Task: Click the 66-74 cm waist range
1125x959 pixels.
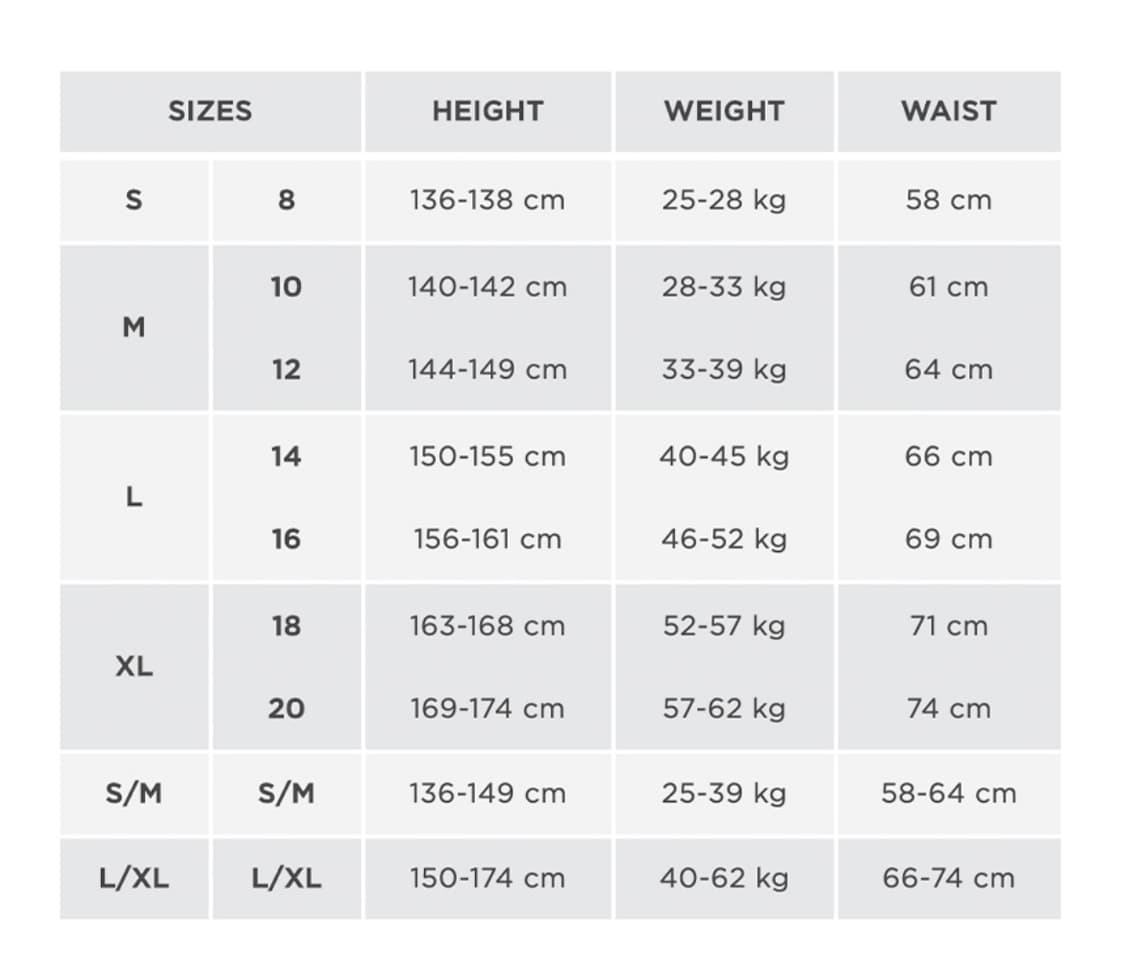Action: 948,879
